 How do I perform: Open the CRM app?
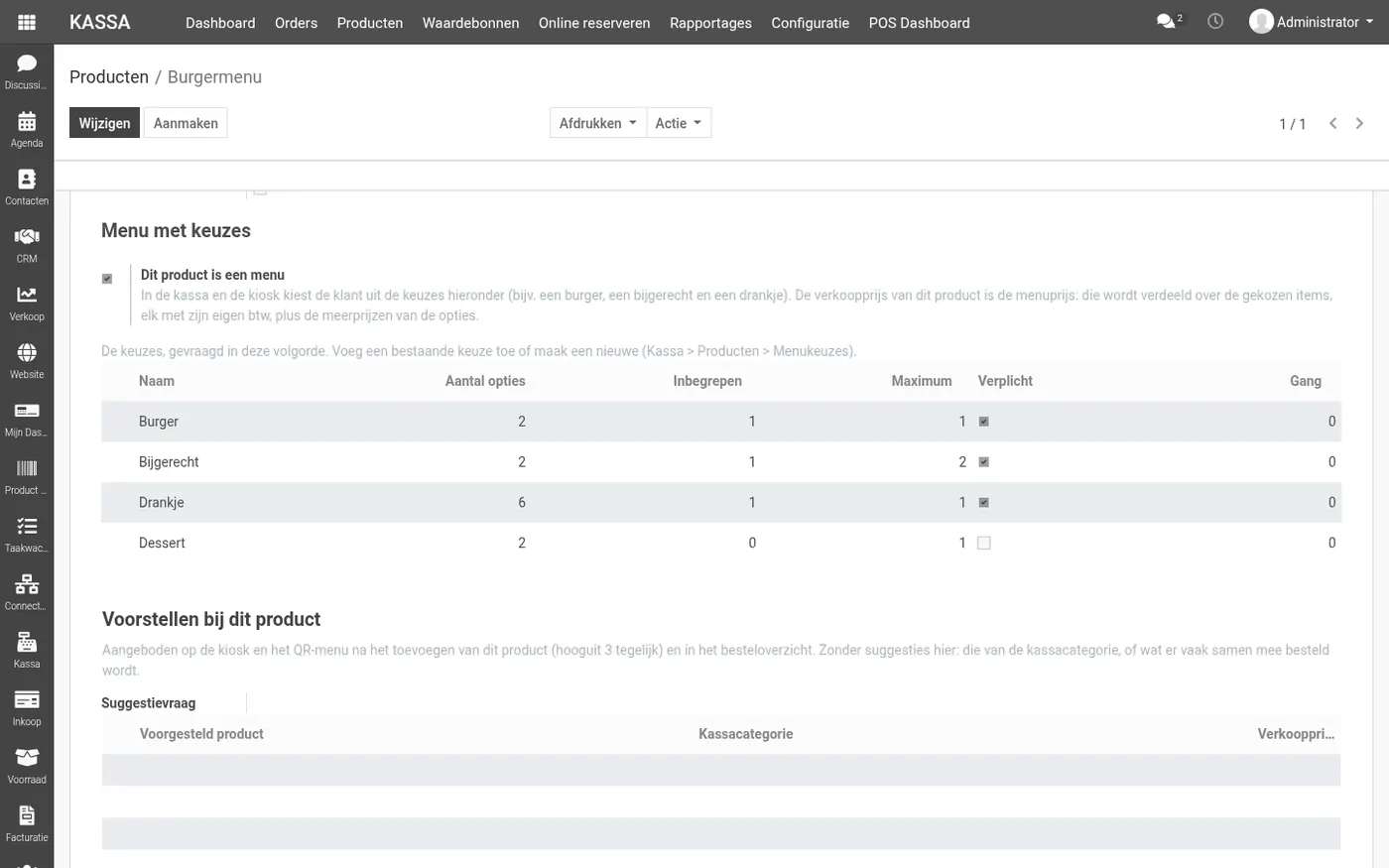point(27,245)
